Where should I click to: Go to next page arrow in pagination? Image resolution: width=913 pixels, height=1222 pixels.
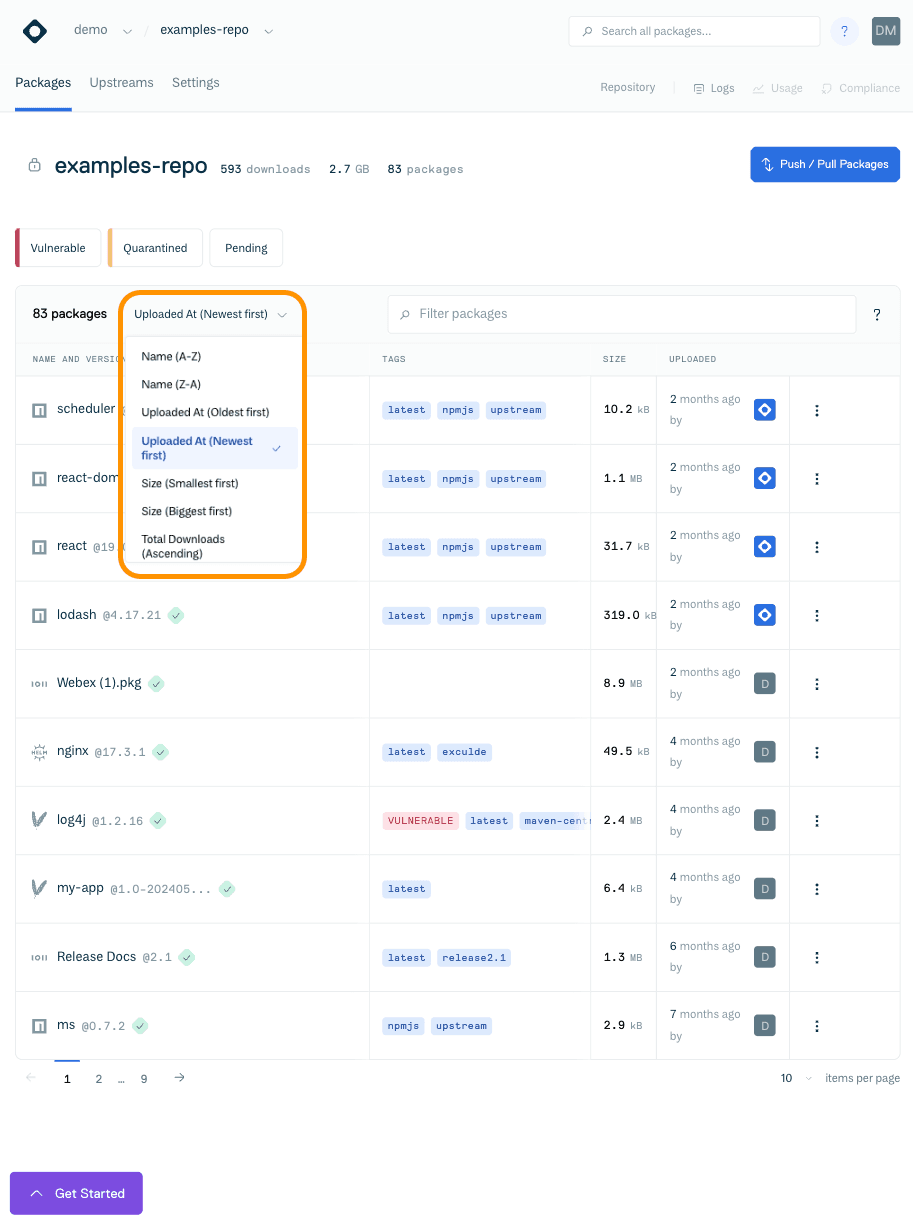click(x=179, y=1078)
